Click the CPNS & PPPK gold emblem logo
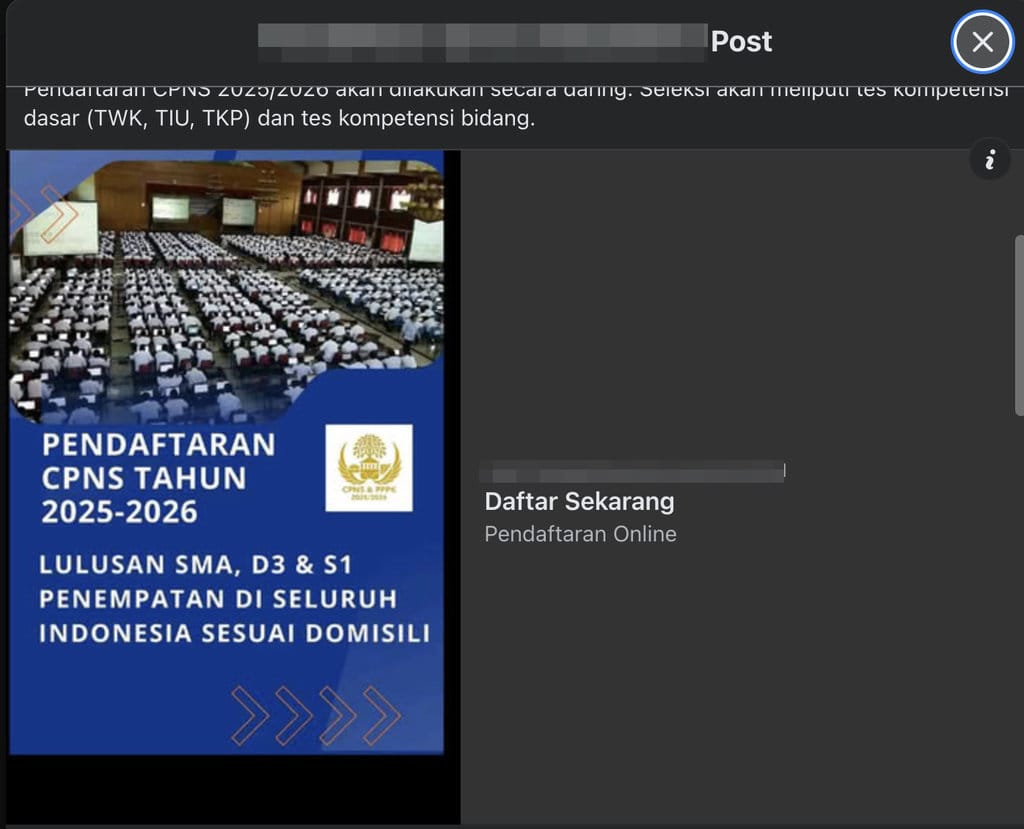 pos(369,467)
